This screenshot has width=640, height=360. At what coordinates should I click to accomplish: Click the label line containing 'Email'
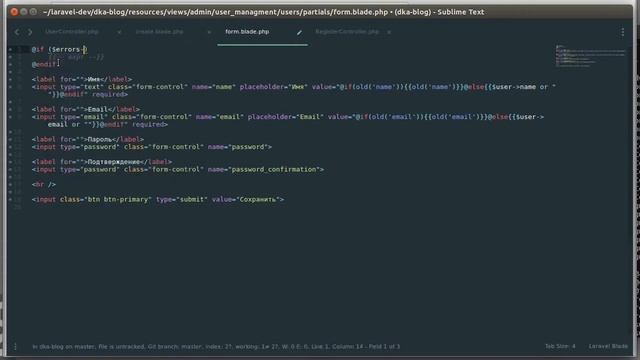(x=86, y=109)
